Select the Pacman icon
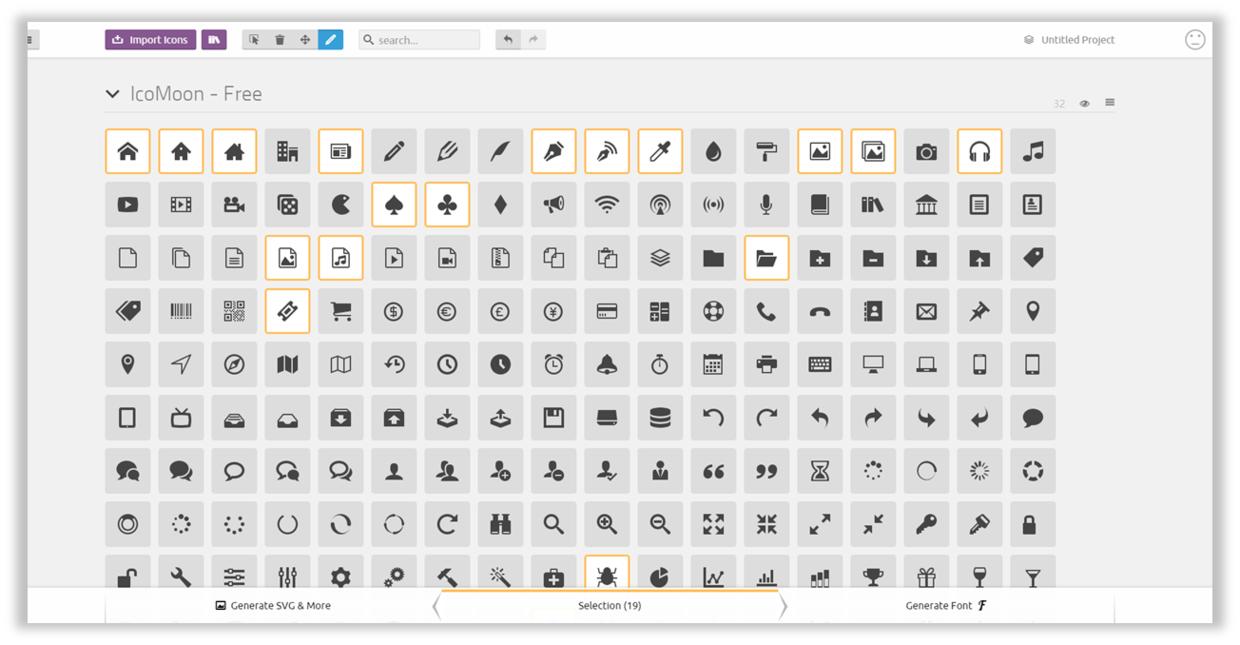Viewport: 1240px width, 645px height. [341, 205]
